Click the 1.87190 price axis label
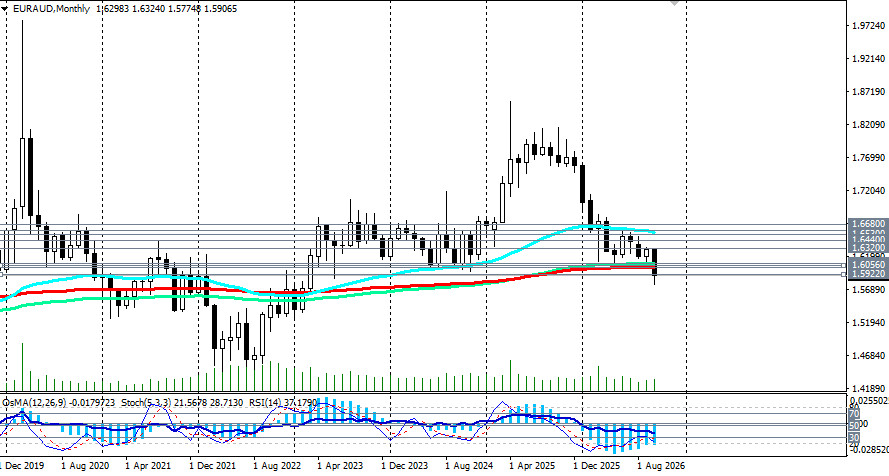889x476 pixels. pos(868,92)
